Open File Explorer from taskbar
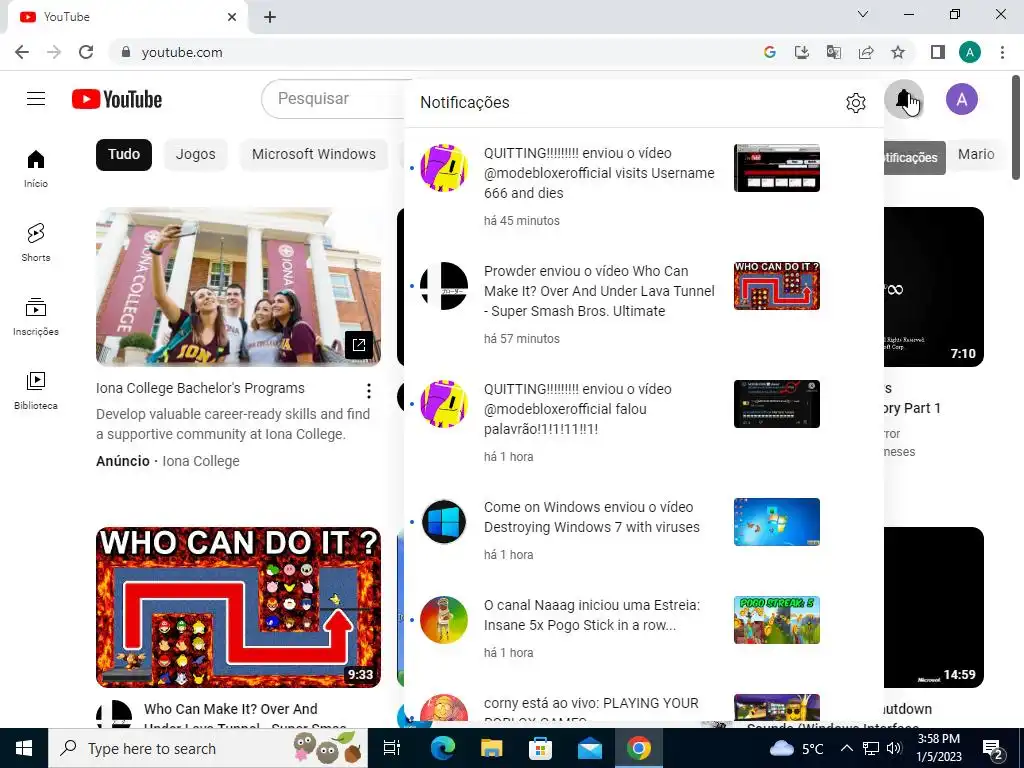Image resolution: width=1024 pixels, height=768 pixels. click(491, 748)
